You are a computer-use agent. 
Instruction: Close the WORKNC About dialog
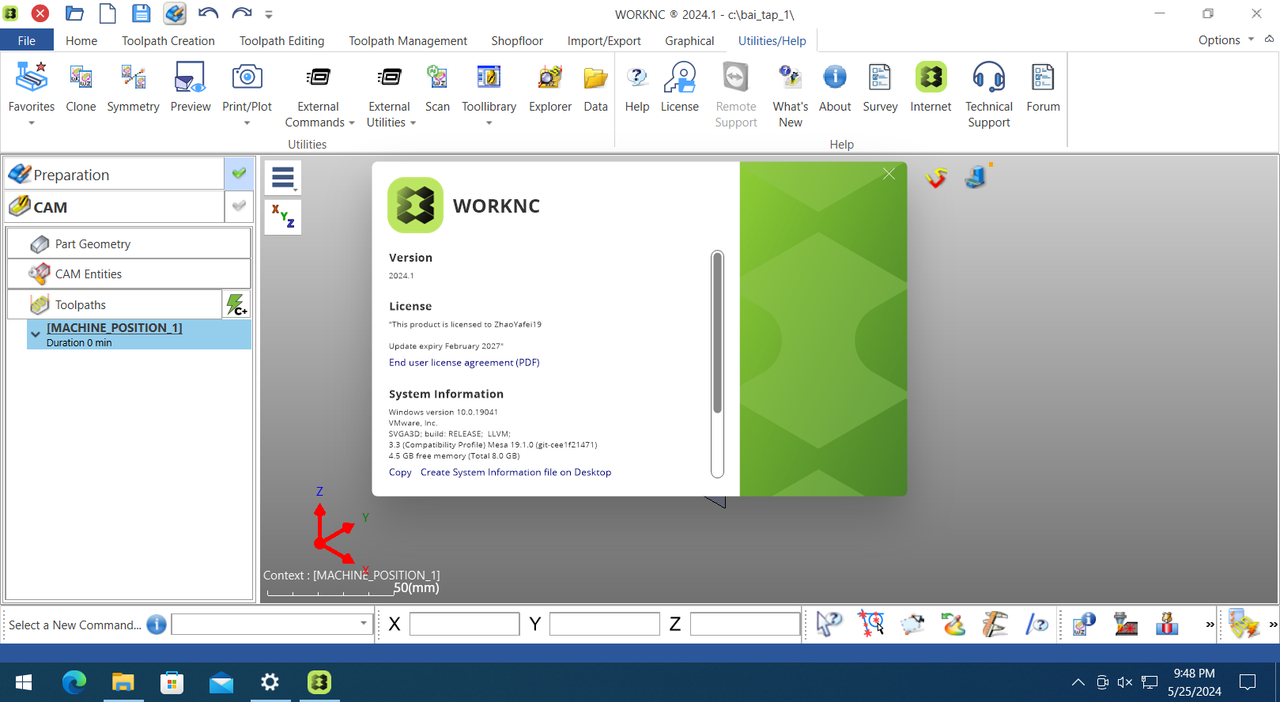click(889, 174)
